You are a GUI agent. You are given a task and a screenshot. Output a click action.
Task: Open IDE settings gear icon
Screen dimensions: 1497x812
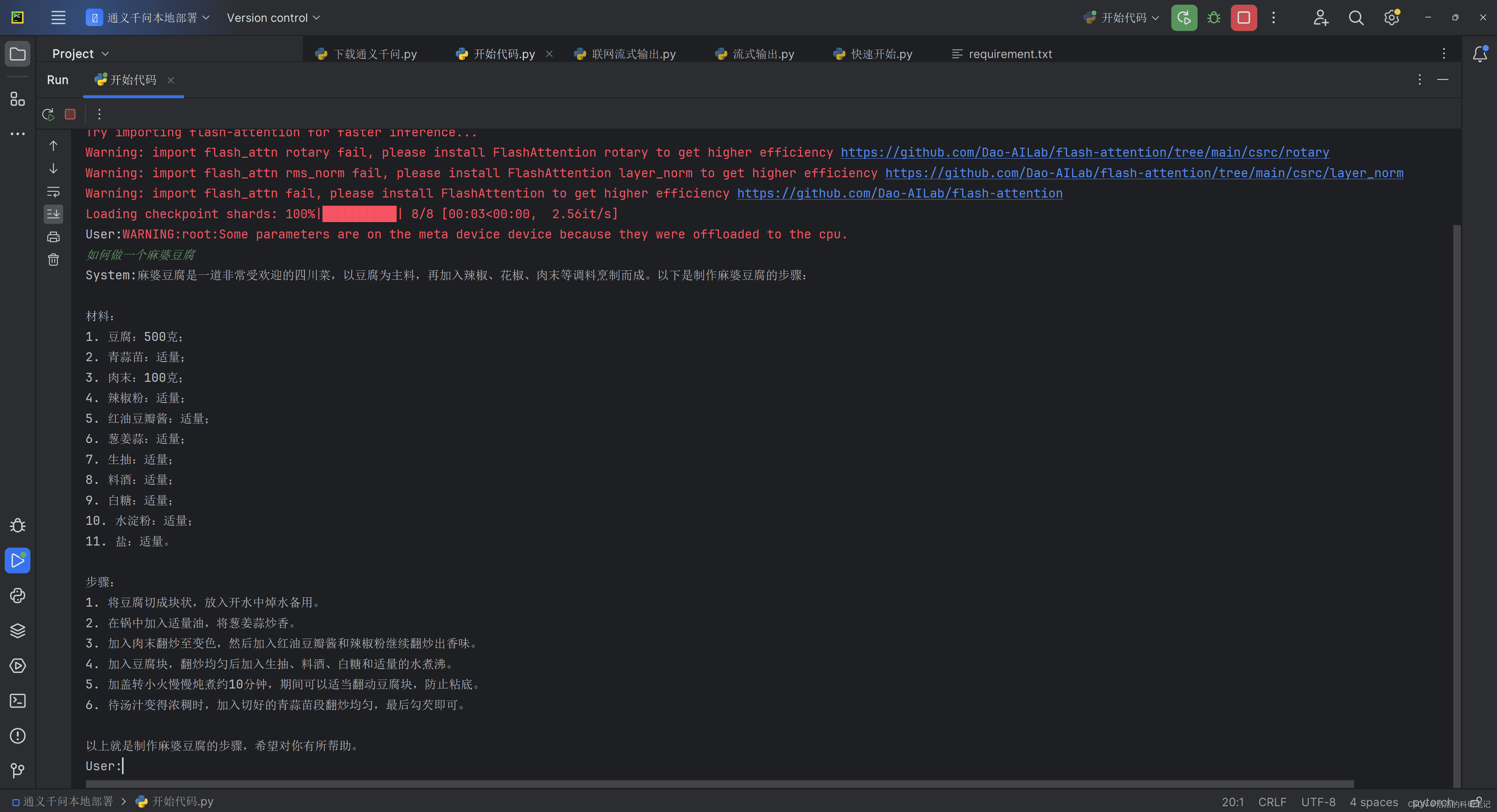(x=1392, y=18)
